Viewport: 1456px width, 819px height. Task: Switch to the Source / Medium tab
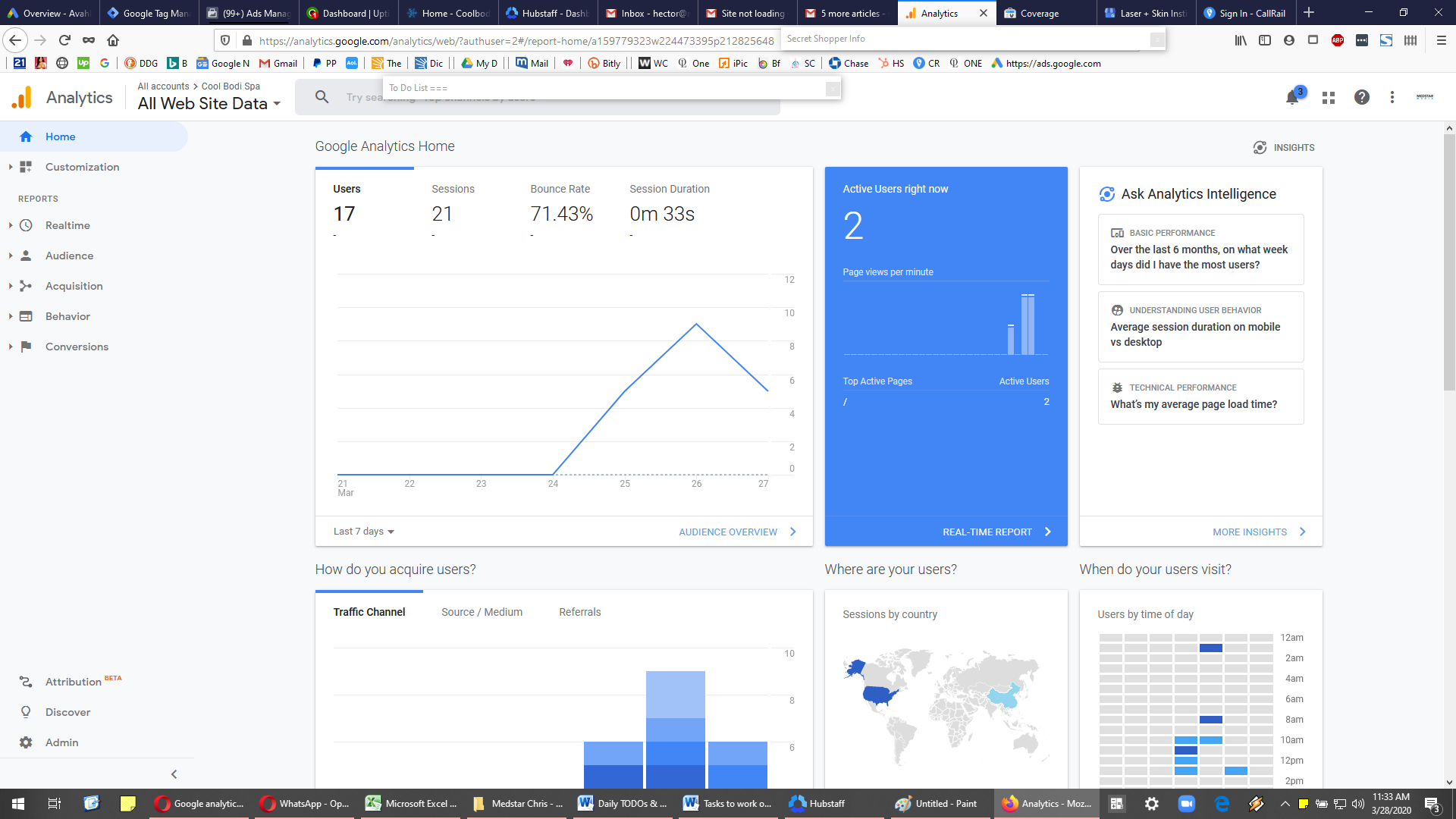482,612
